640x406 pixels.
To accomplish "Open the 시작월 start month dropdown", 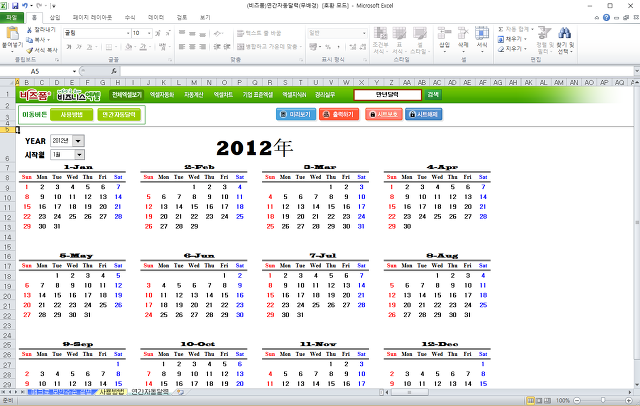I will coord(79,155).
